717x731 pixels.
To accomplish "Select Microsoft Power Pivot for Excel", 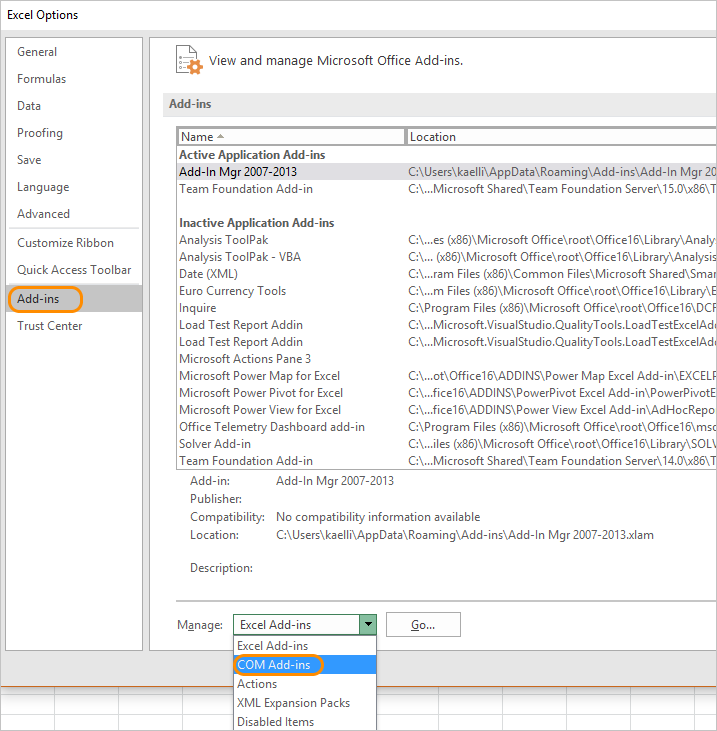I will (261, 393).
